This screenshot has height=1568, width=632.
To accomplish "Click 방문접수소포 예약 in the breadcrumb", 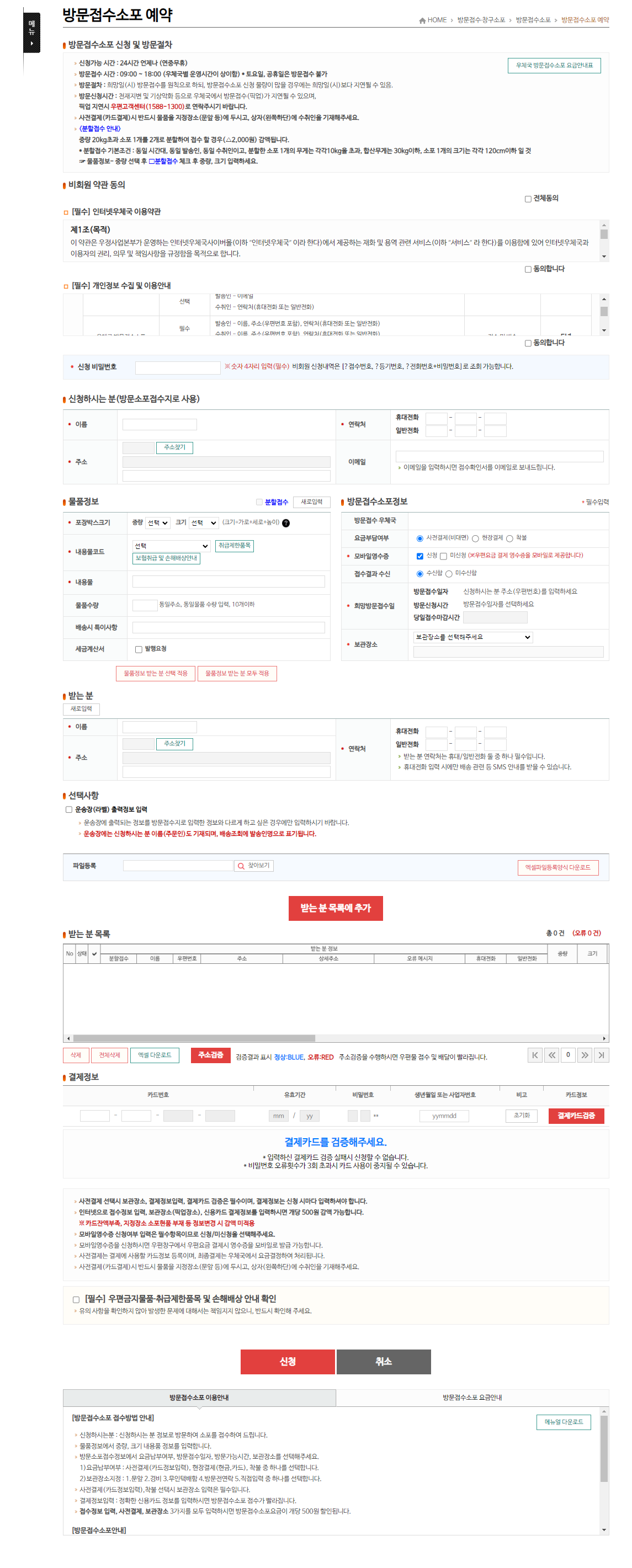I will [x=585, y=20].
